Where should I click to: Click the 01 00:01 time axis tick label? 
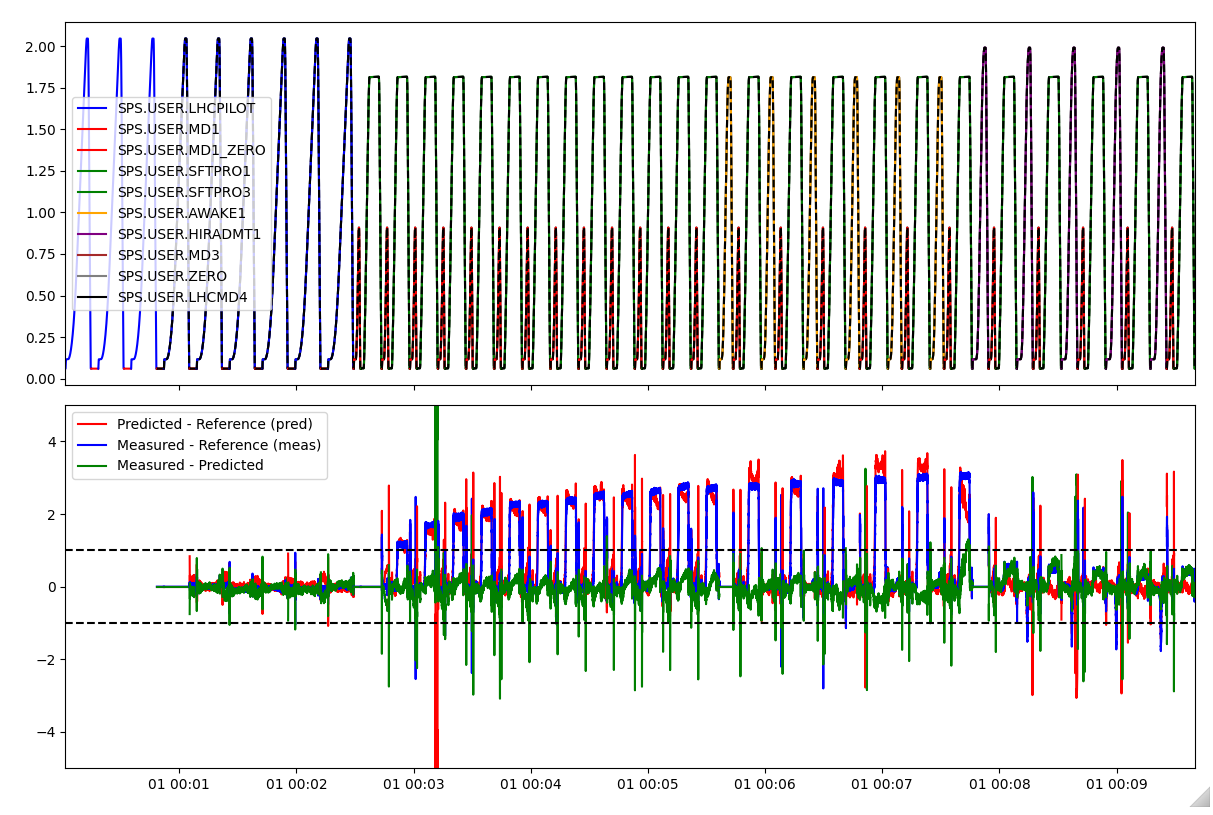[180, 786]
